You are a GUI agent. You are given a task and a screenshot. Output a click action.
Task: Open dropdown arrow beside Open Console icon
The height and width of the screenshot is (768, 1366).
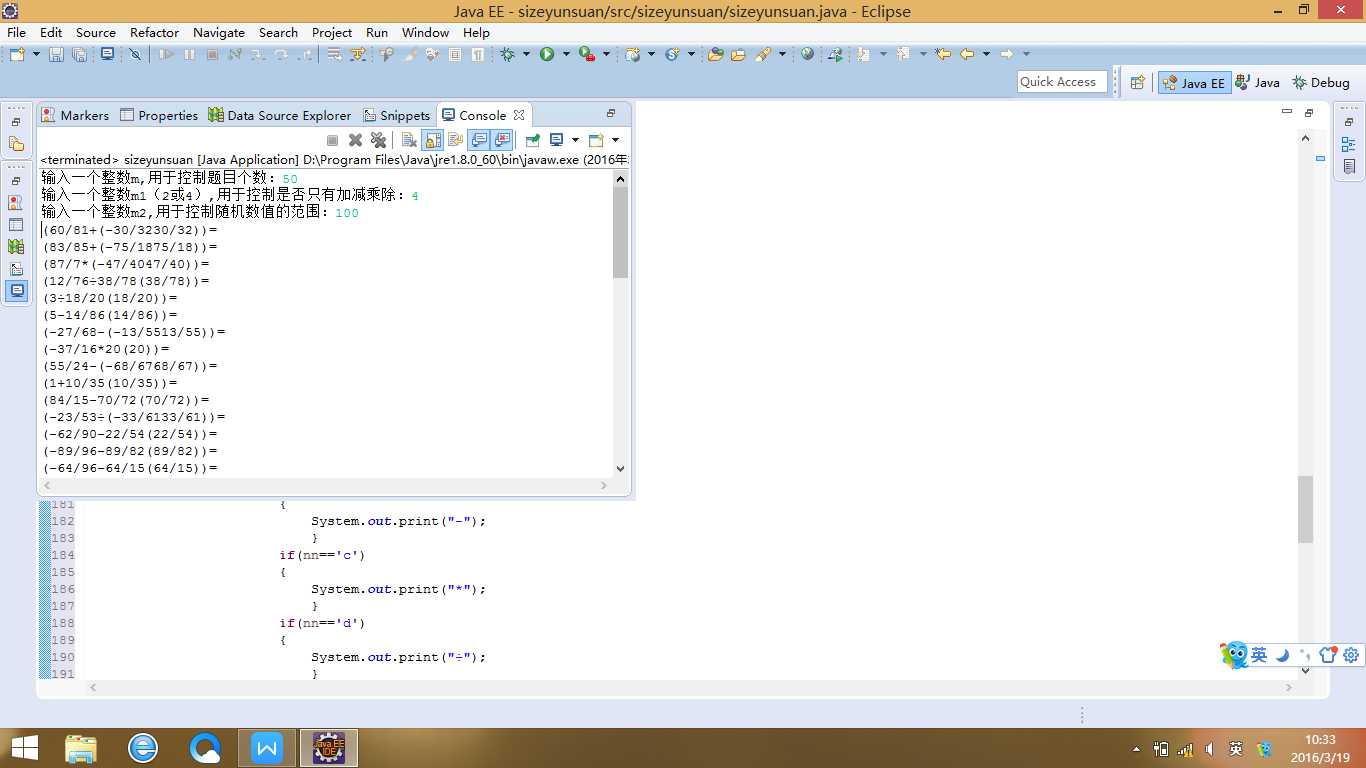coord(616,140)
